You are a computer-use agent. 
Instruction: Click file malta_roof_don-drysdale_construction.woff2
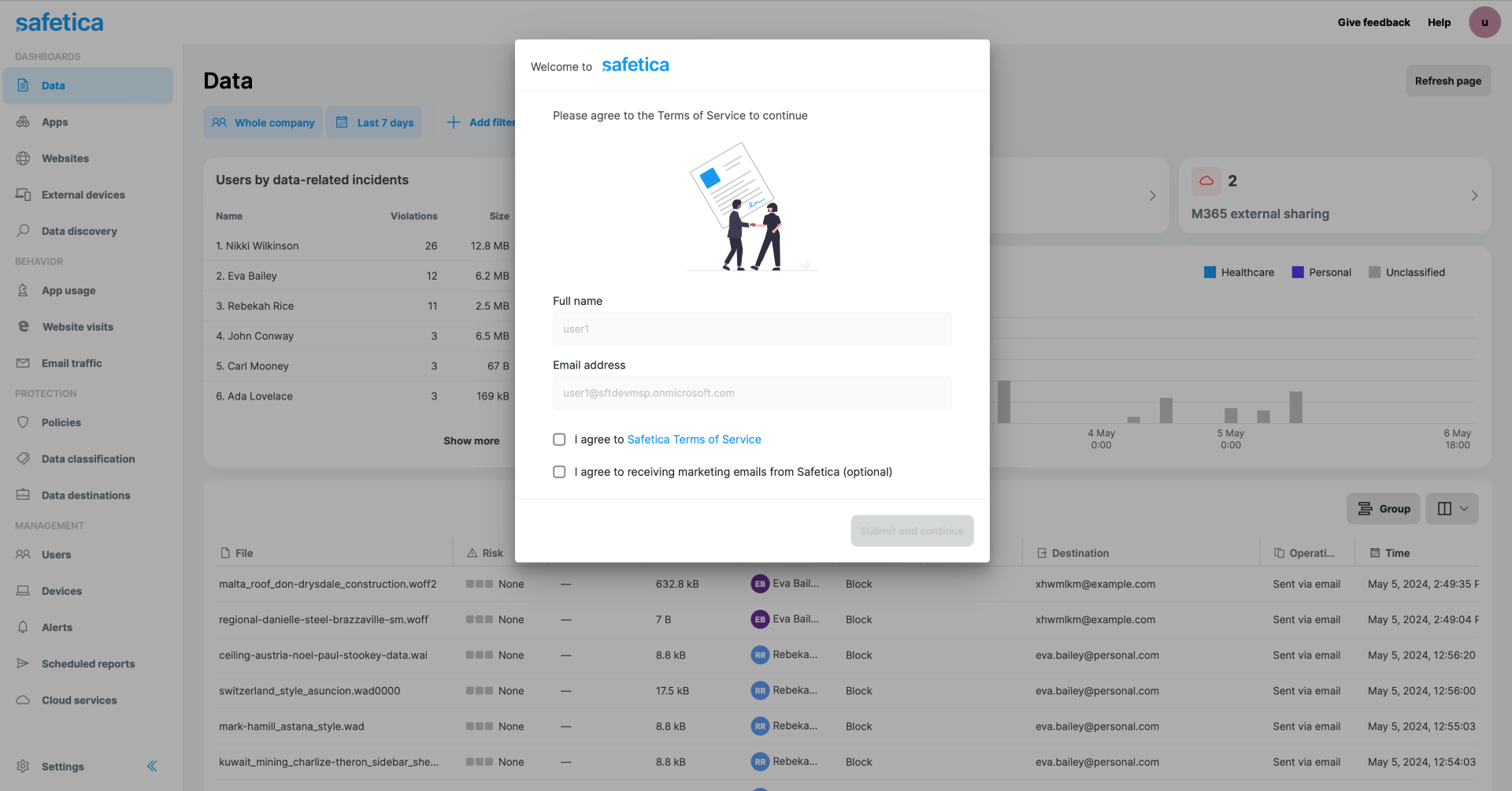click(x=328, y=584)
